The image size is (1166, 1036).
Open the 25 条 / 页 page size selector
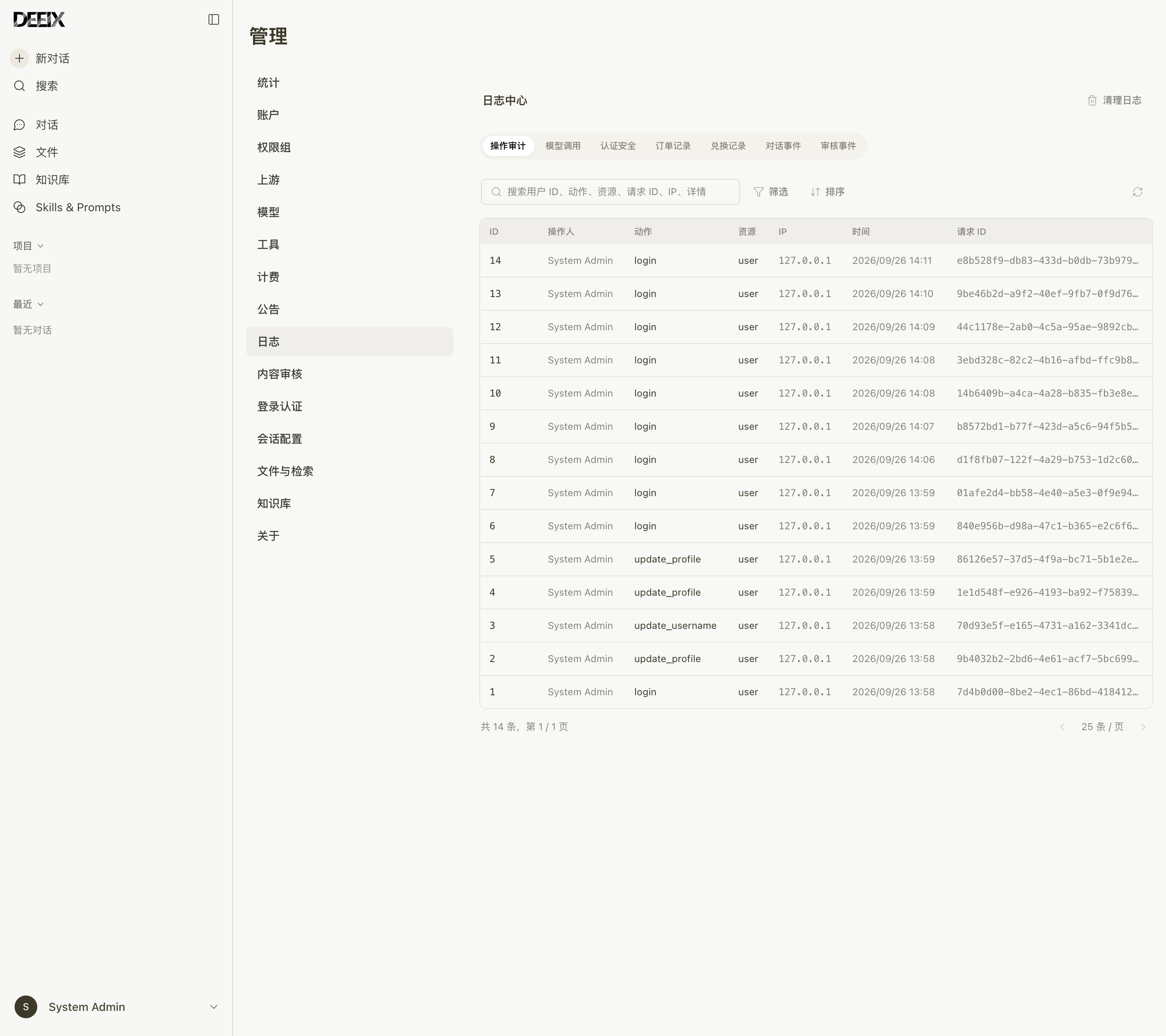pos(1102,727)
